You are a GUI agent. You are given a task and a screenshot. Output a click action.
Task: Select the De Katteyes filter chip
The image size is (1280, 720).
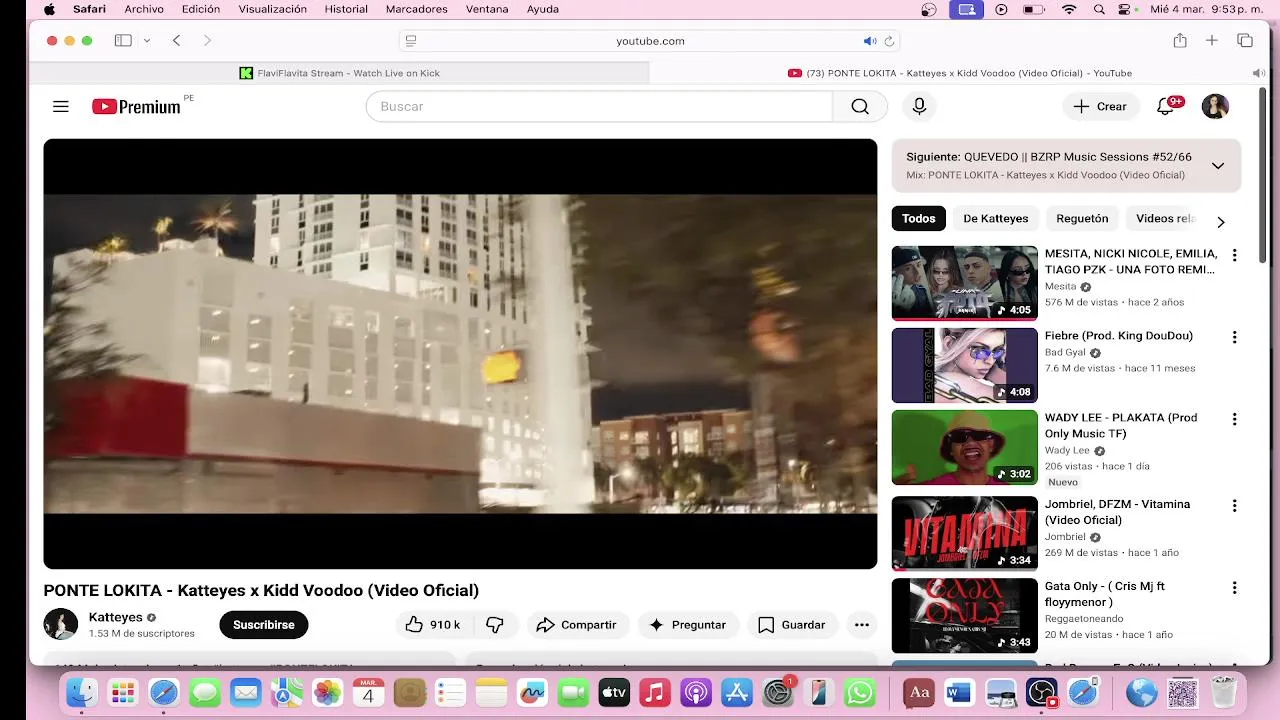[996, 218]
